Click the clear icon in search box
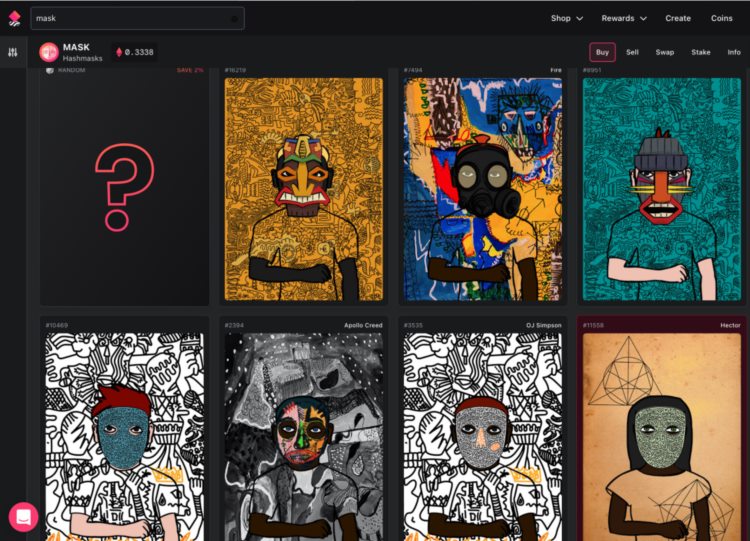The image size is (750, 541). pyautogui.click(x=234, y=18)
